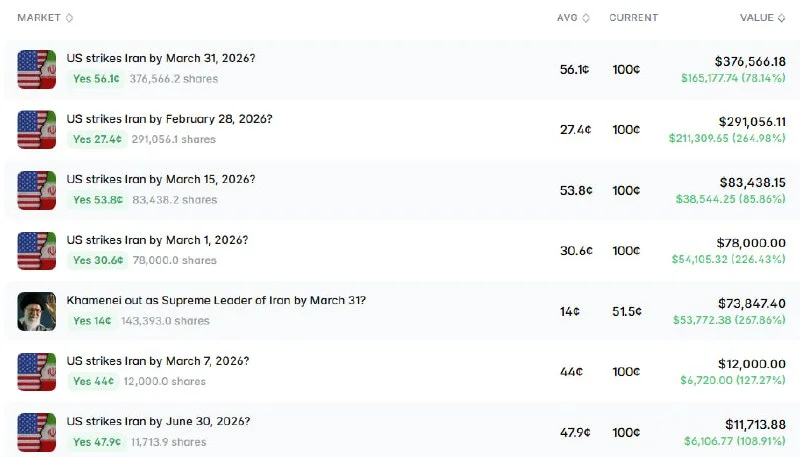Click the flag icon for the March 1 market

point(36,251)
